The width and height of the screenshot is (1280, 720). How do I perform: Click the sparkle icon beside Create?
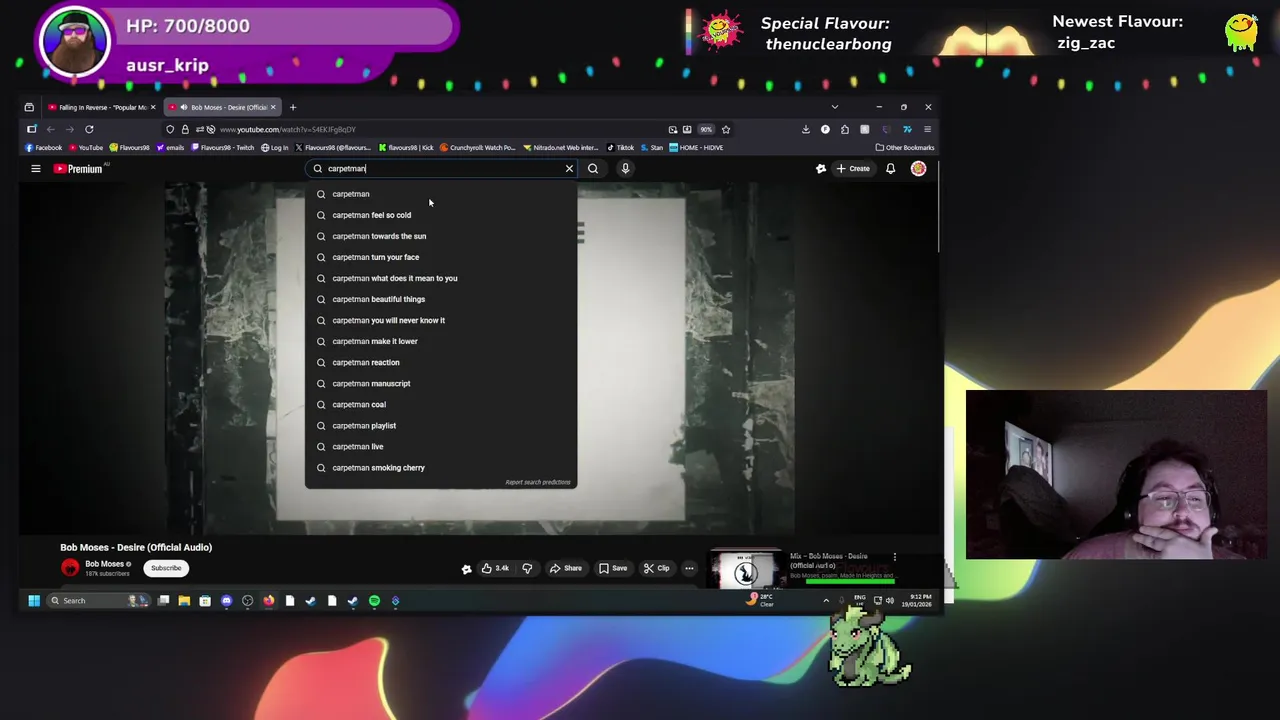(x=821, y=169)
